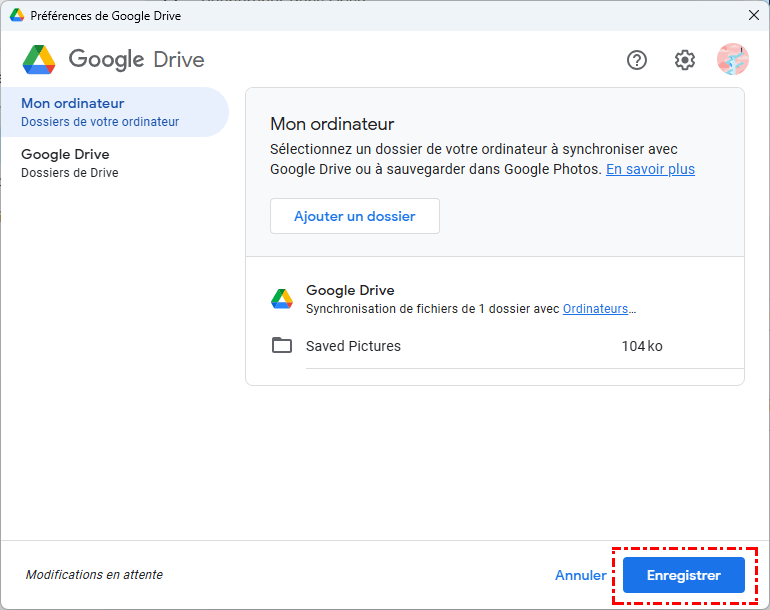Click the small Drive icon in title bar
770x610 pixels.
tap(17, 16)
